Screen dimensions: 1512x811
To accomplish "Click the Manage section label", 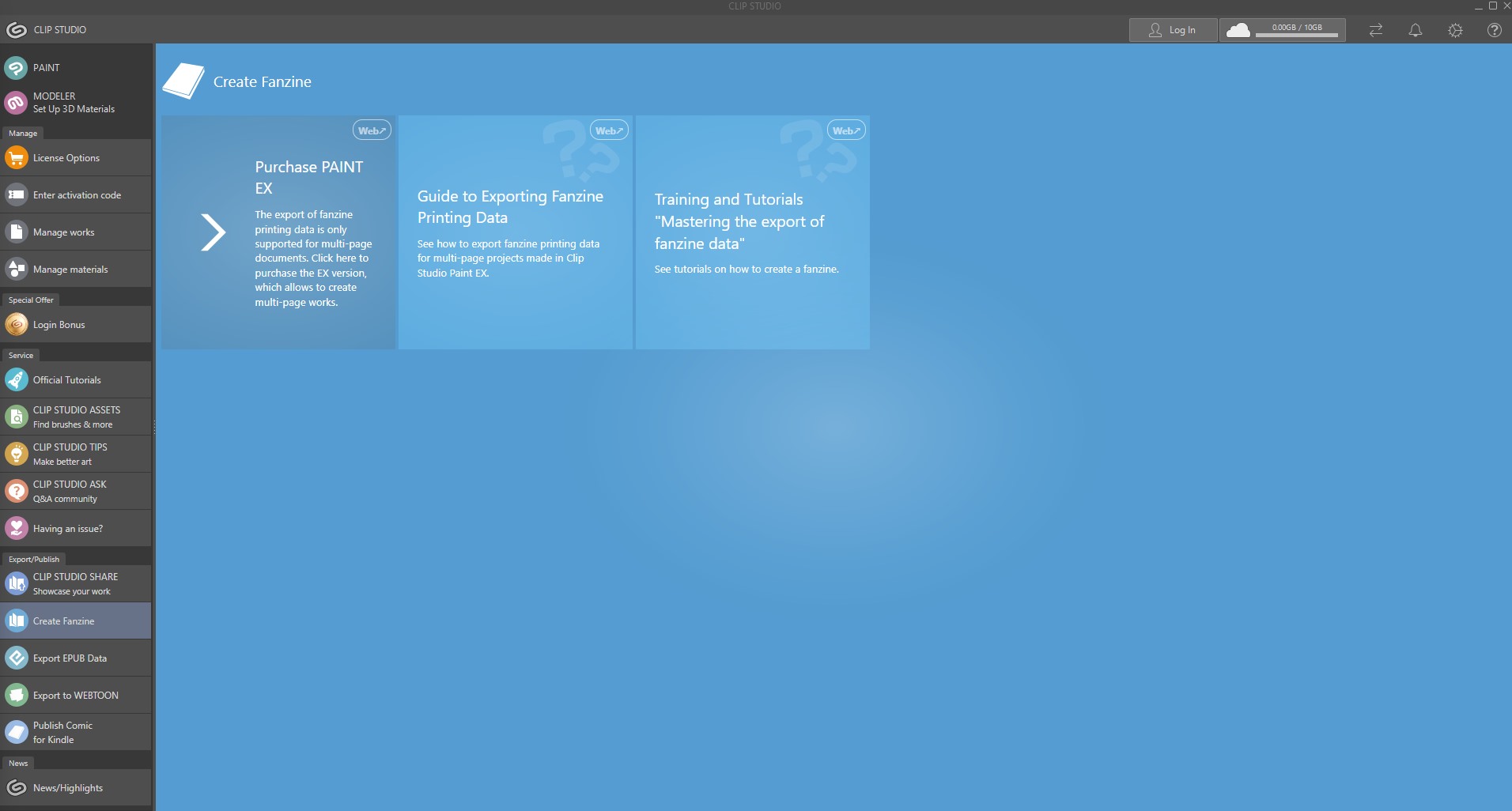I will click(x=23, y=134).
